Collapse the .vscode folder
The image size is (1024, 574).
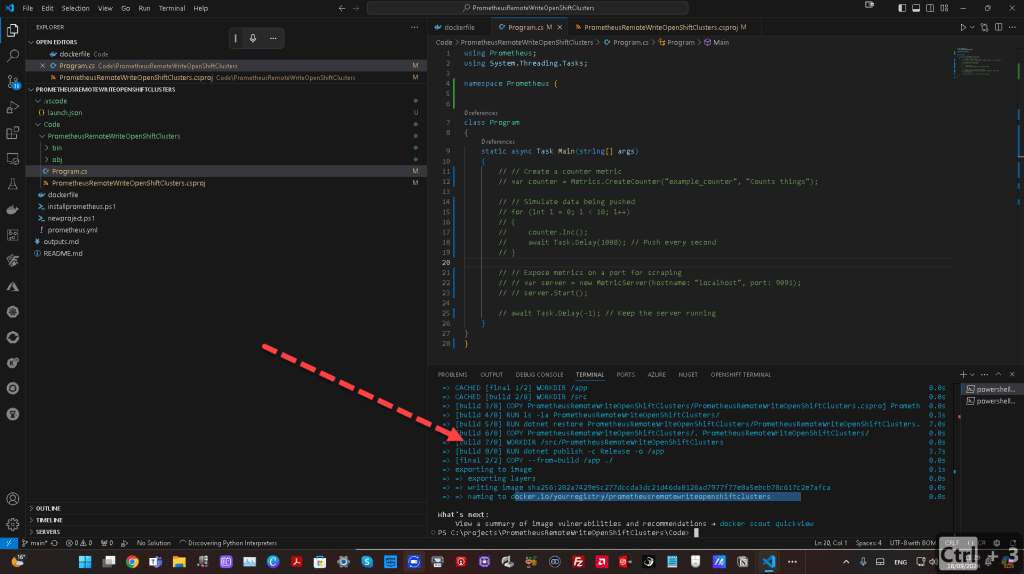click(55, 101)
